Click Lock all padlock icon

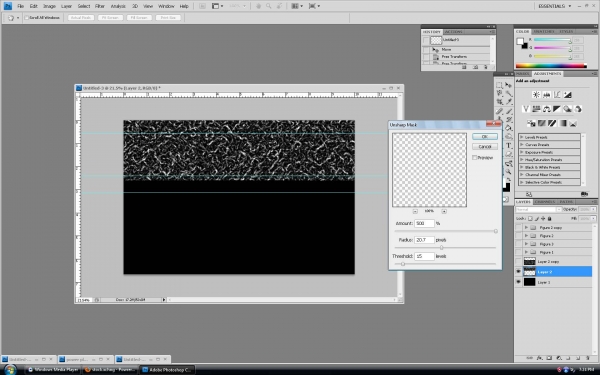point(549,218)
